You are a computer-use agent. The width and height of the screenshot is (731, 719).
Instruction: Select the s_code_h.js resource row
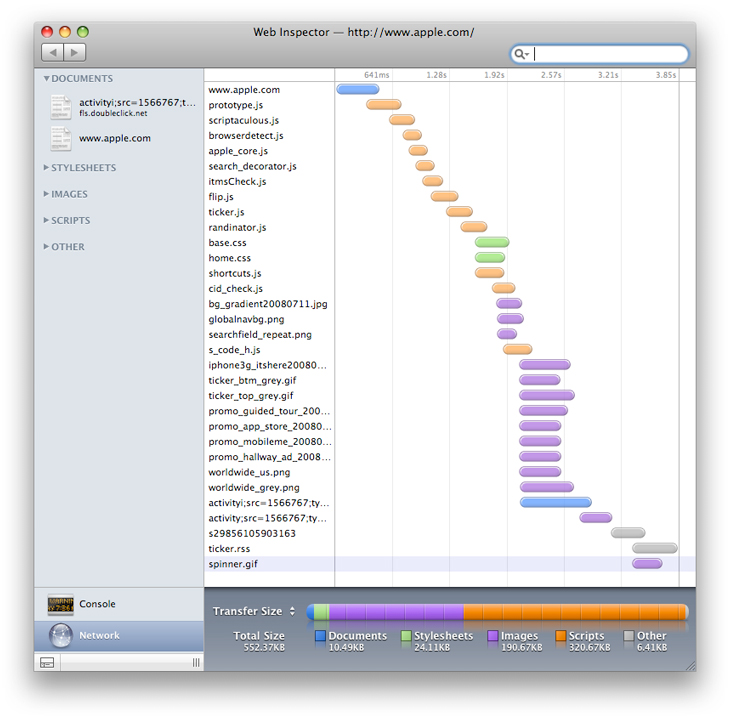tap(450, 350)
